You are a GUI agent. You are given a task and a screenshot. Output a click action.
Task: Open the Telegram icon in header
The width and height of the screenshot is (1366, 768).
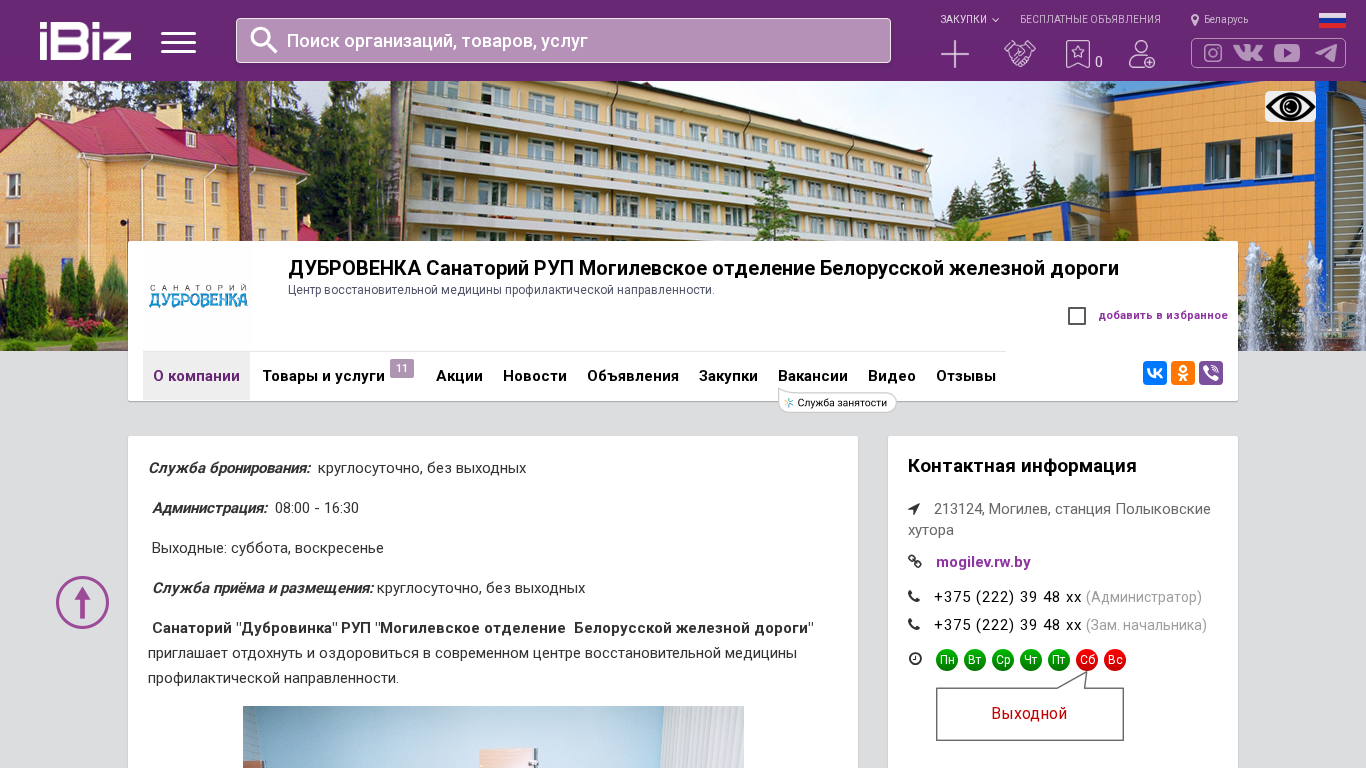1326,53
